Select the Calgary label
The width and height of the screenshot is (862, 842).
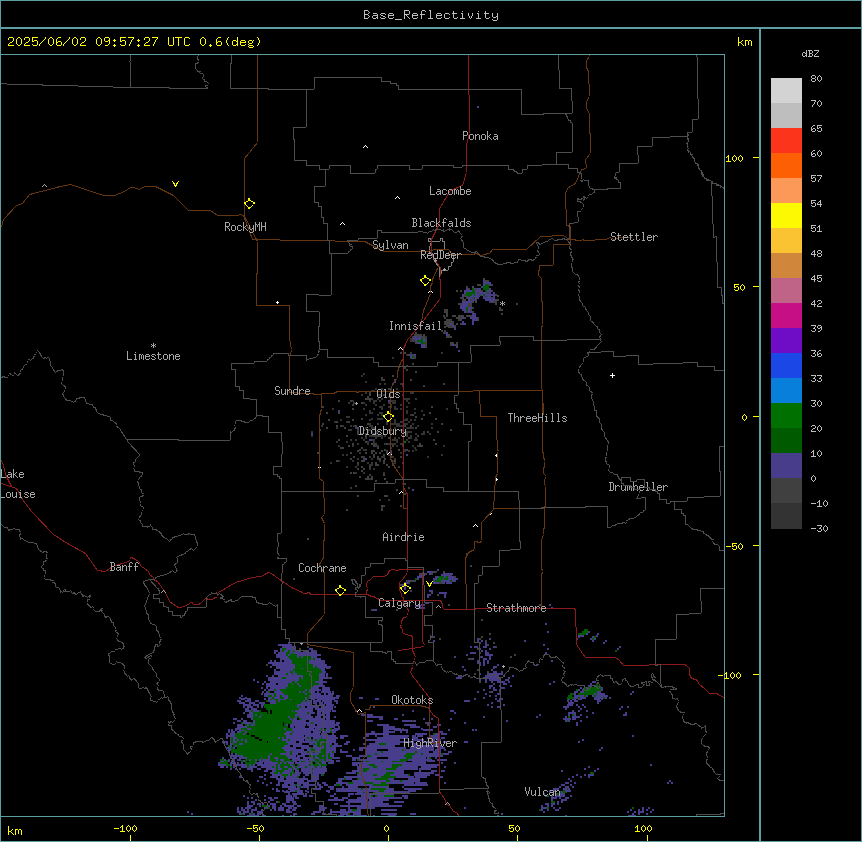[399, 603]
